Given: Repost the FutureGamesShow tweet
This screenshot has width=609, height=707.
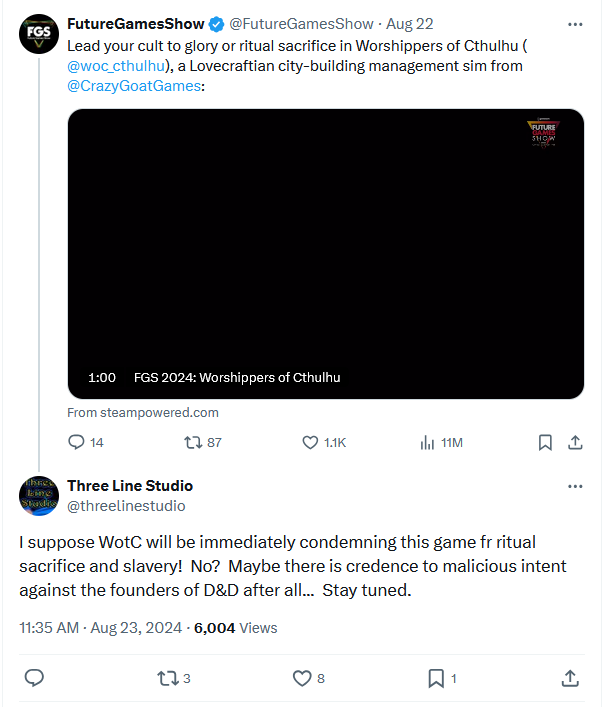Looking at the screenshot, I should pyautogui.click(x=193, y=442).
